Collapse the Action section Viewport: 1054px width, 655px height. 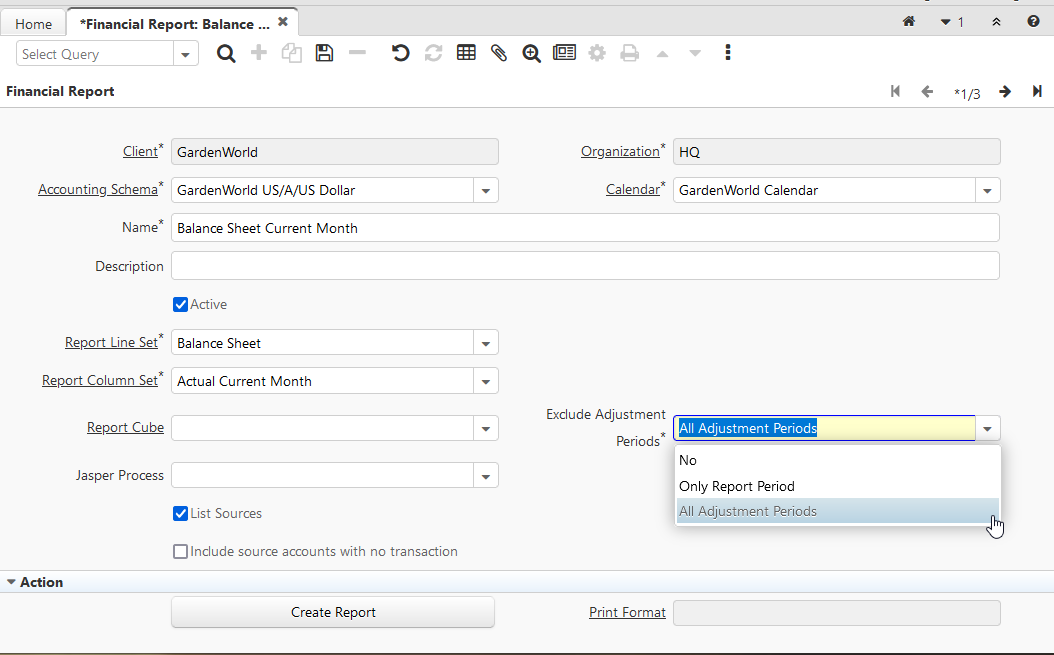[12, 582]
